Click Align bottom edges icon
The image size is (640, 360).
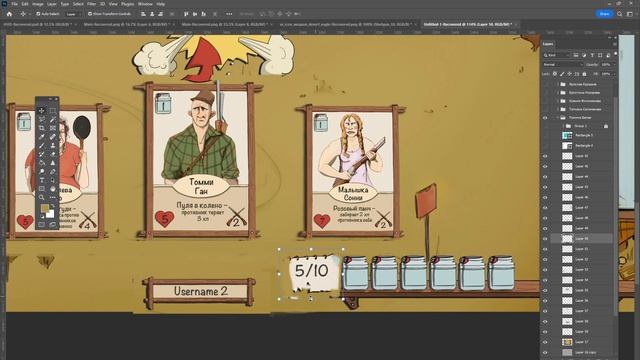click(203, 14)
